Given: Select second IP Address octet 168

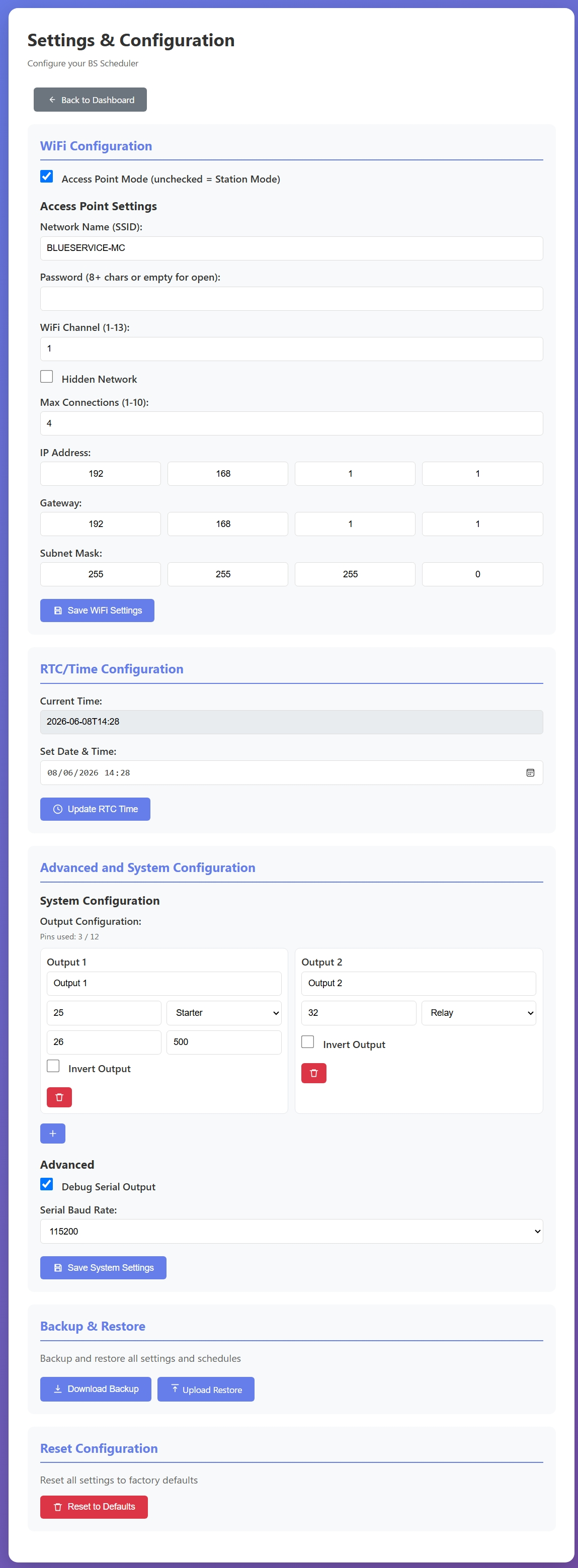Looking at the screenshot, I should pos(228,474).
